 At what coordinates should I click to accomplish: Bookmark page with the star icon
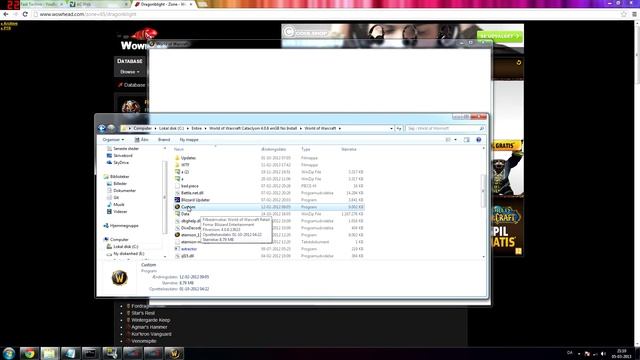click(624, 14)
